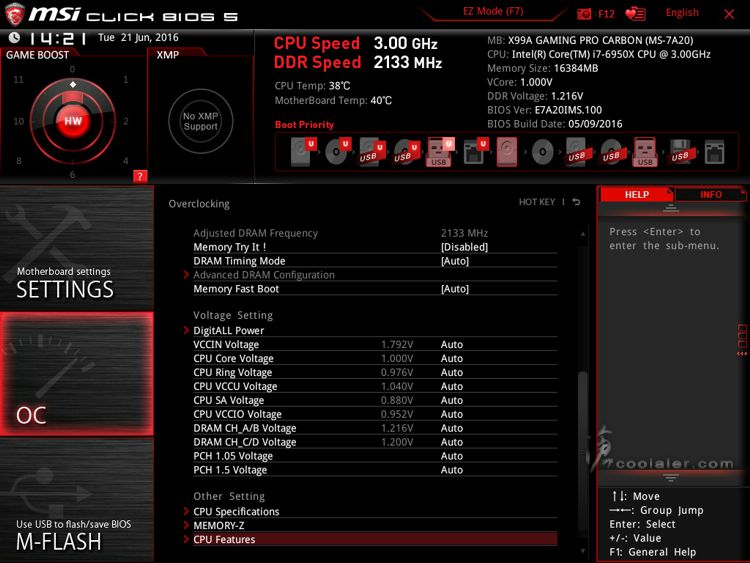Open the Game Boost red question mark help
Viewport: 750px width, 563px height.
point(140,176)
